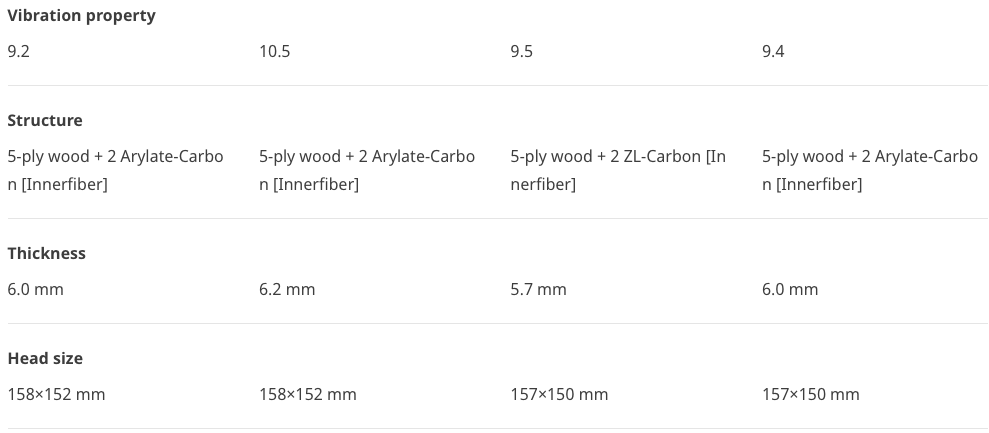Click fourth column 6.0 mm thickness
The image size is (989, 433).
coord(790,289)
